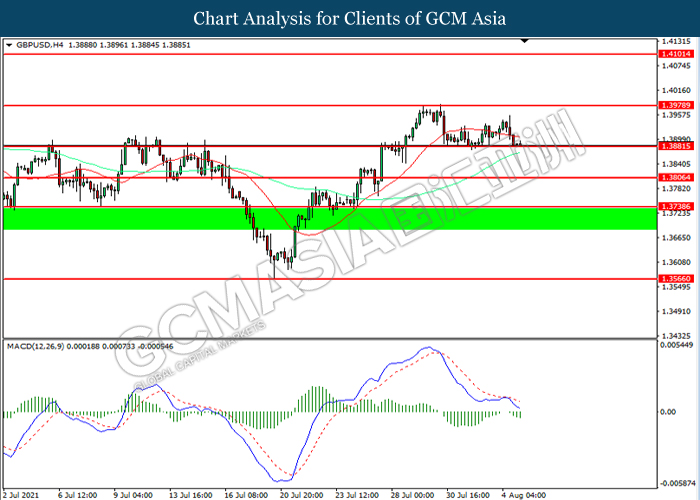Select the 1.35660 support price label
This screenshot has width=700, height=500.
[676, 279]
